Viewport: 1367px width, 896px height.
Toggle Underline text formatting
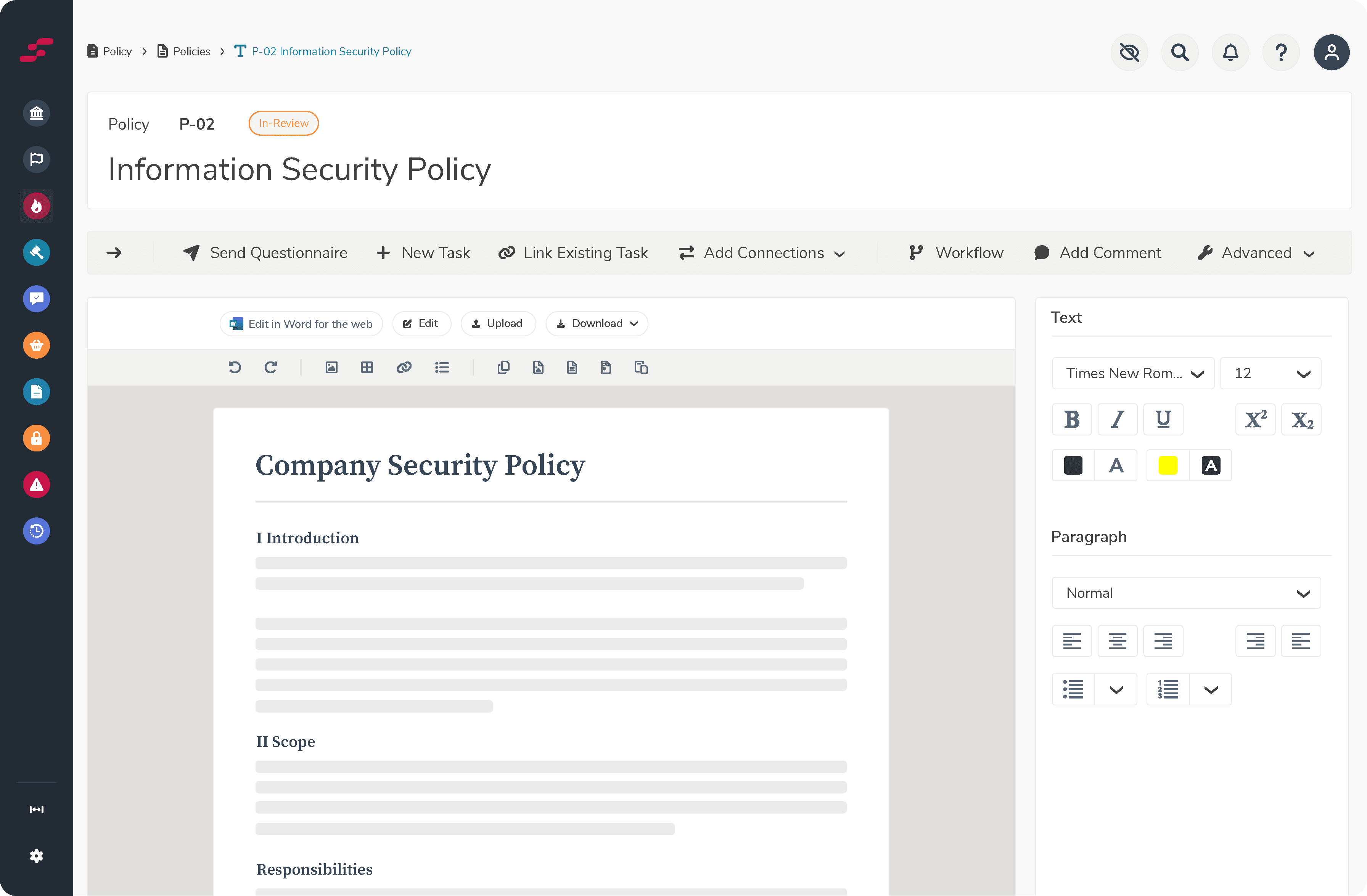click(1163, 419)
